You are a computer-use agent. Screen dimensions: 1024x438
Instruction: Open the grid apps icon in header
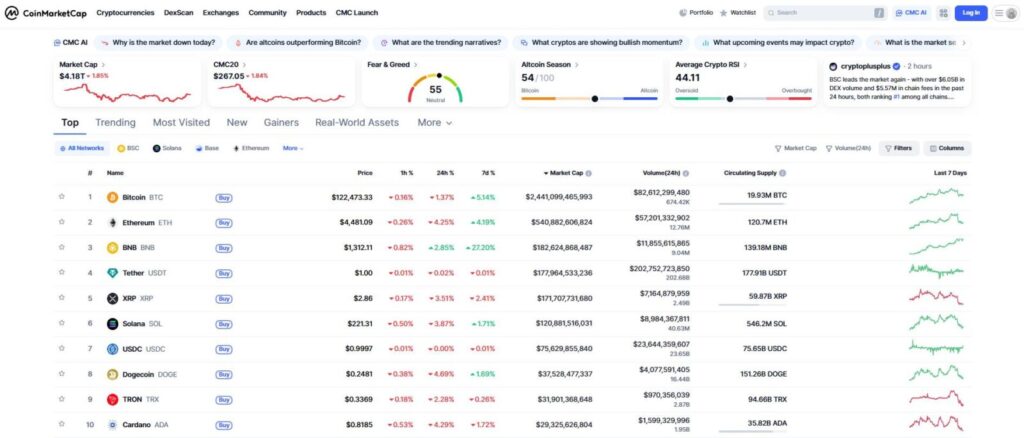943,12
